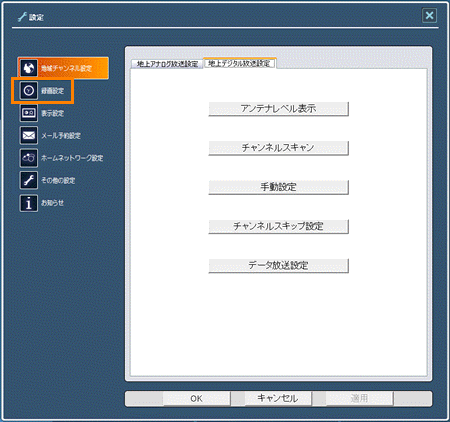The image size is (450, 422).
Task: Click the キャンセル button
Action: [278, 398]
